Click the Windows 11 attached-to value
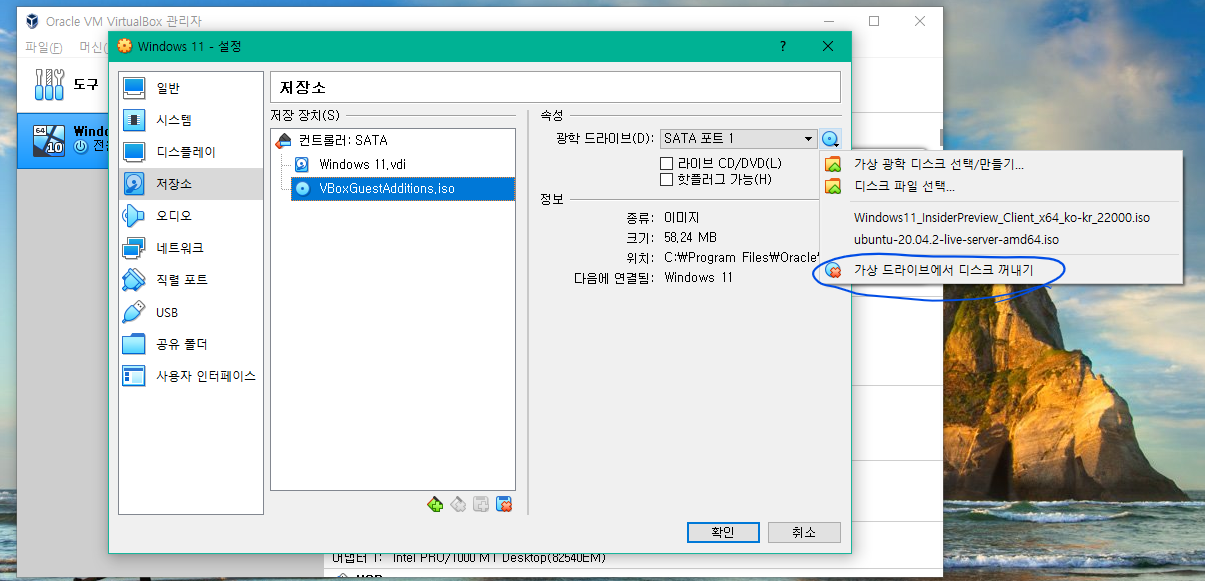This screenshot has width=1205, height=581. [698, 277]
